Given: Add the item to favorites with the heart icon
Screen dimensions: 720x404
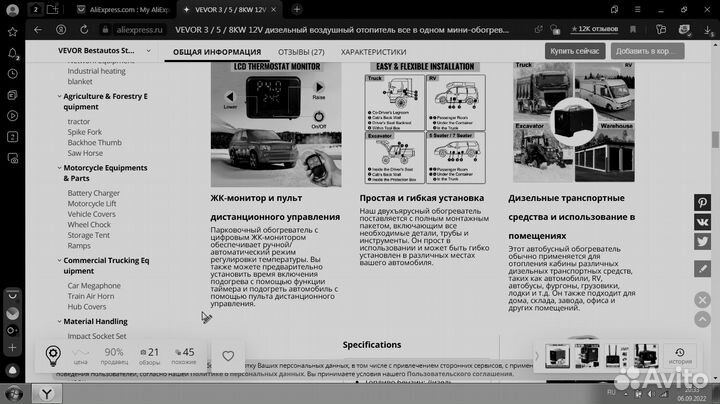Looking at the screenshot, I should click(x=228, y=356).
